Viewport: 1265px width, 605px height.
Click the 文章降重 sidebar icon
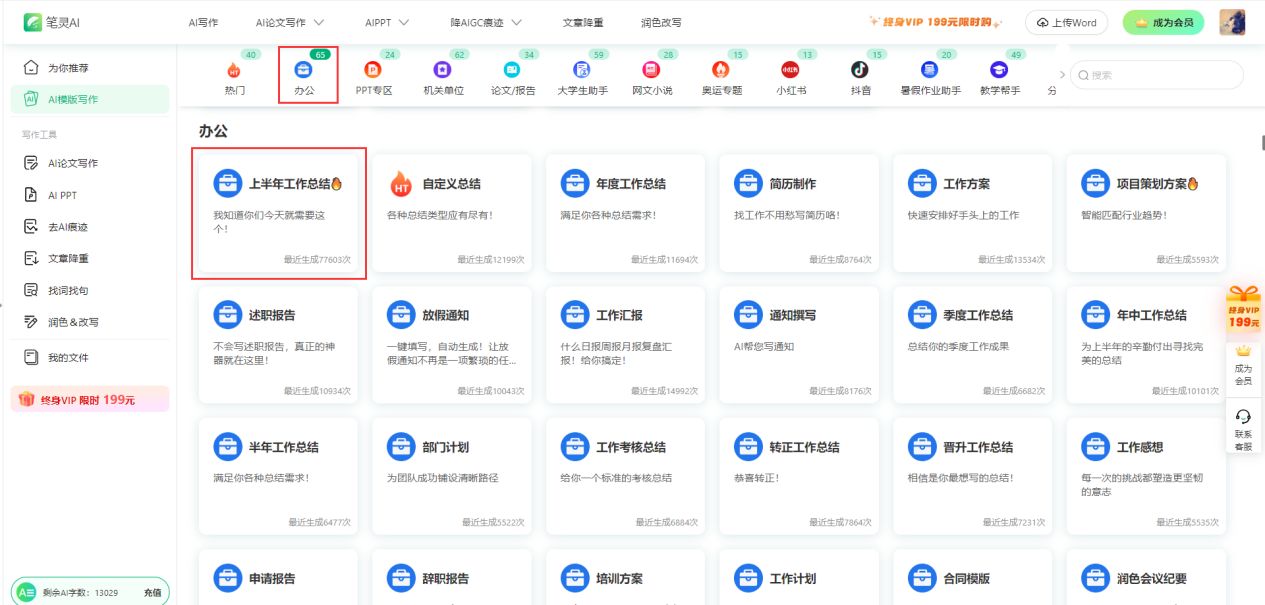30,258
